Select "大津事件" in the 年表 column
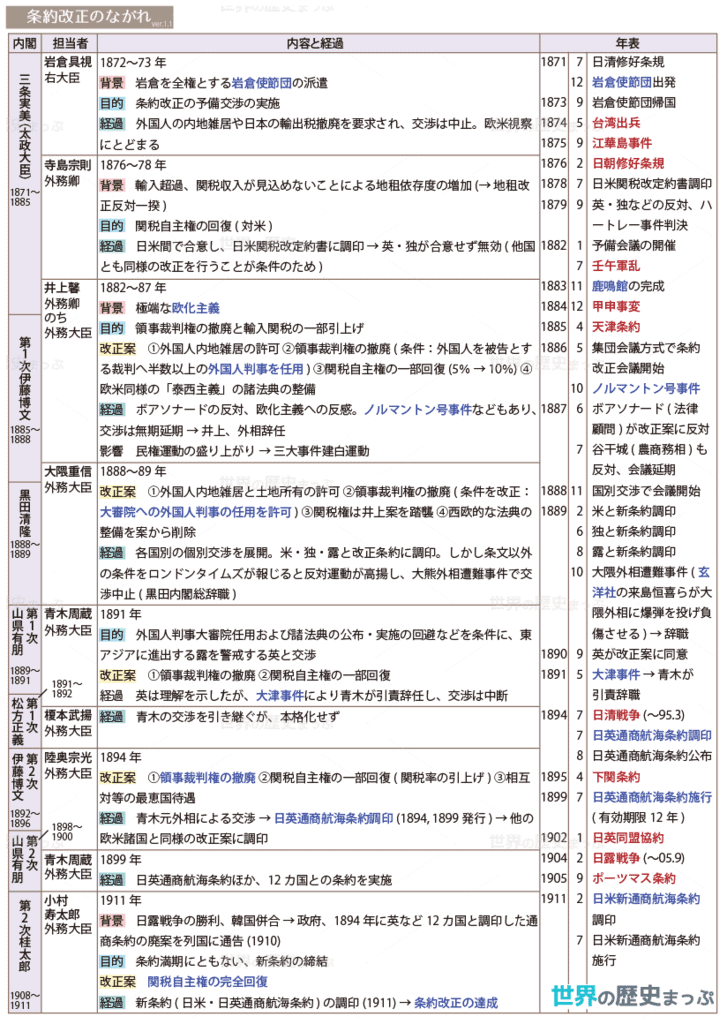The width and height of the screenshot is (727, 1024). [x=616, y=673]
